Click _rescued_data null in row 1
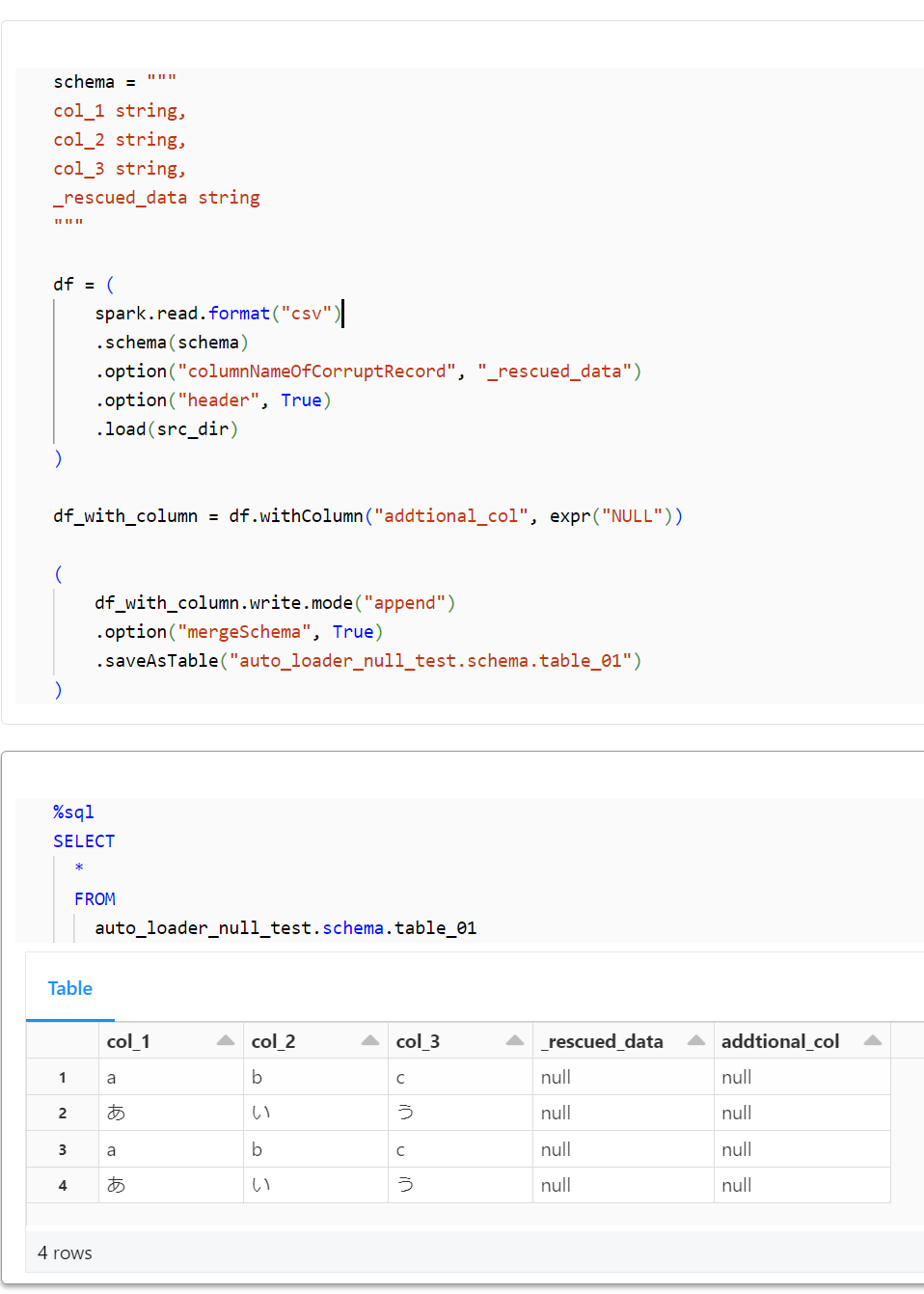The height and width of the screenshot is (1294, 924). tap(623, 1077)
